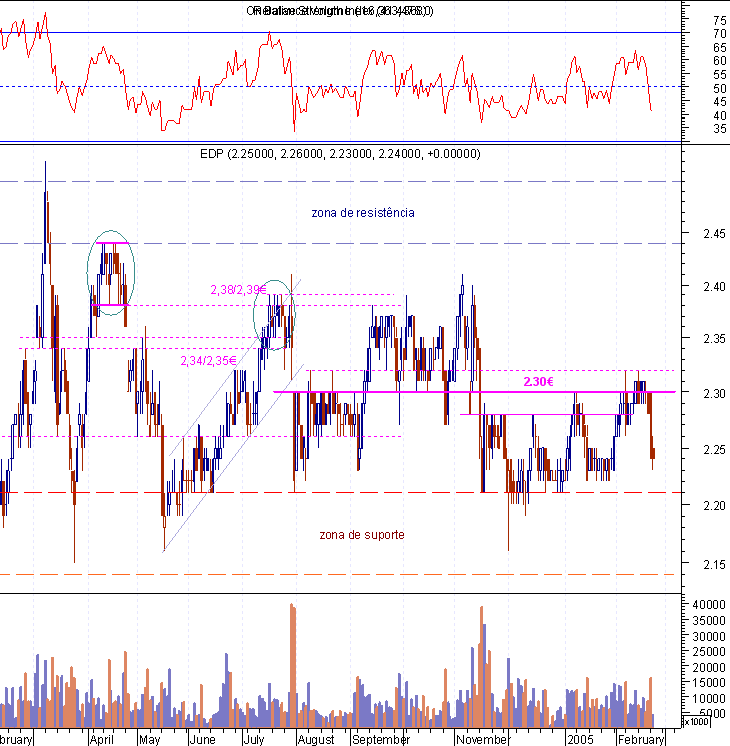
Task: Click the 60 level on RSI axis
Action: click(x=720, y=61)
